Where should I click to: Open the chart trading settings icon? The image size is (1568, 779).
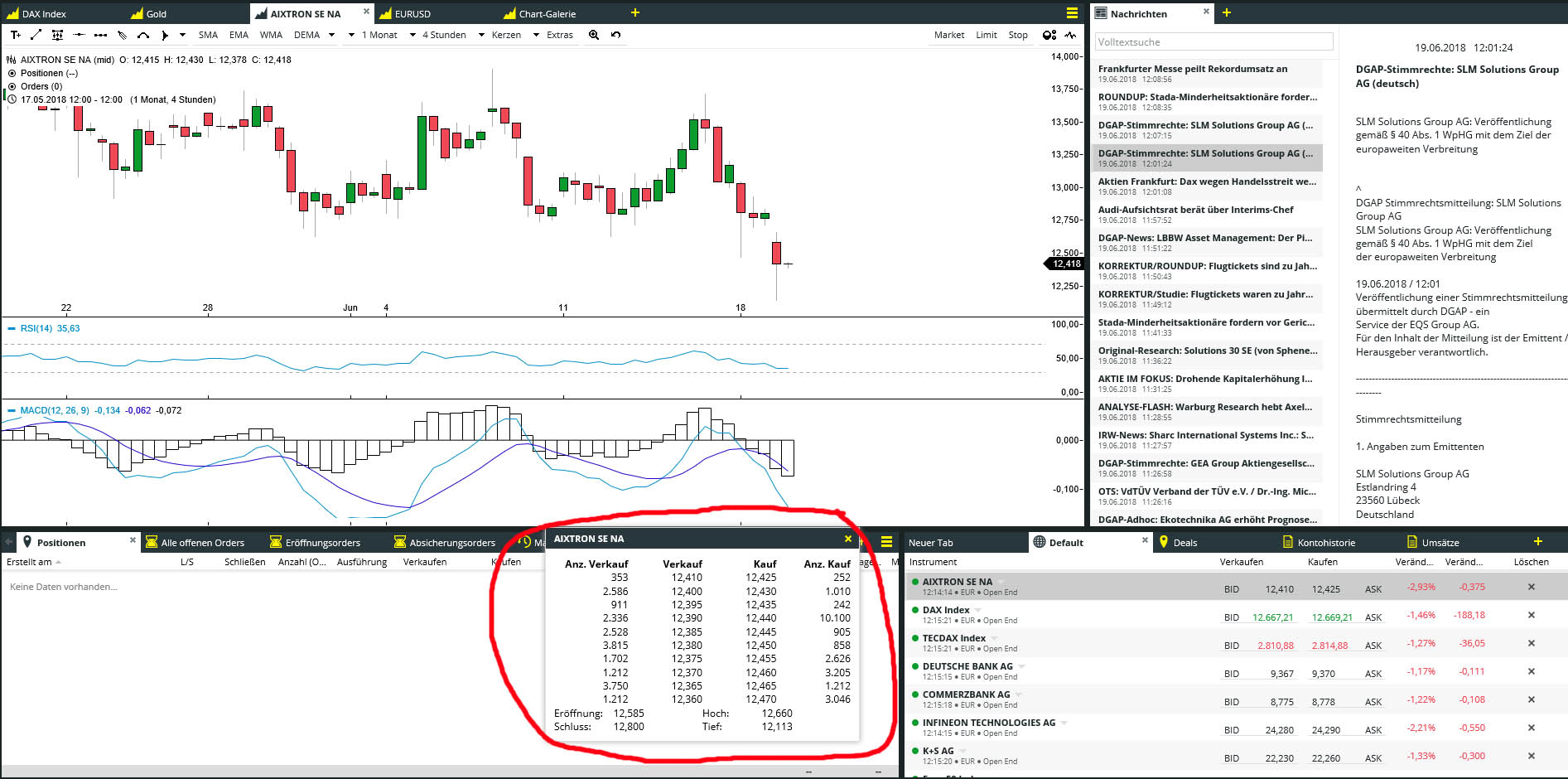click(x=1049, y=35)
